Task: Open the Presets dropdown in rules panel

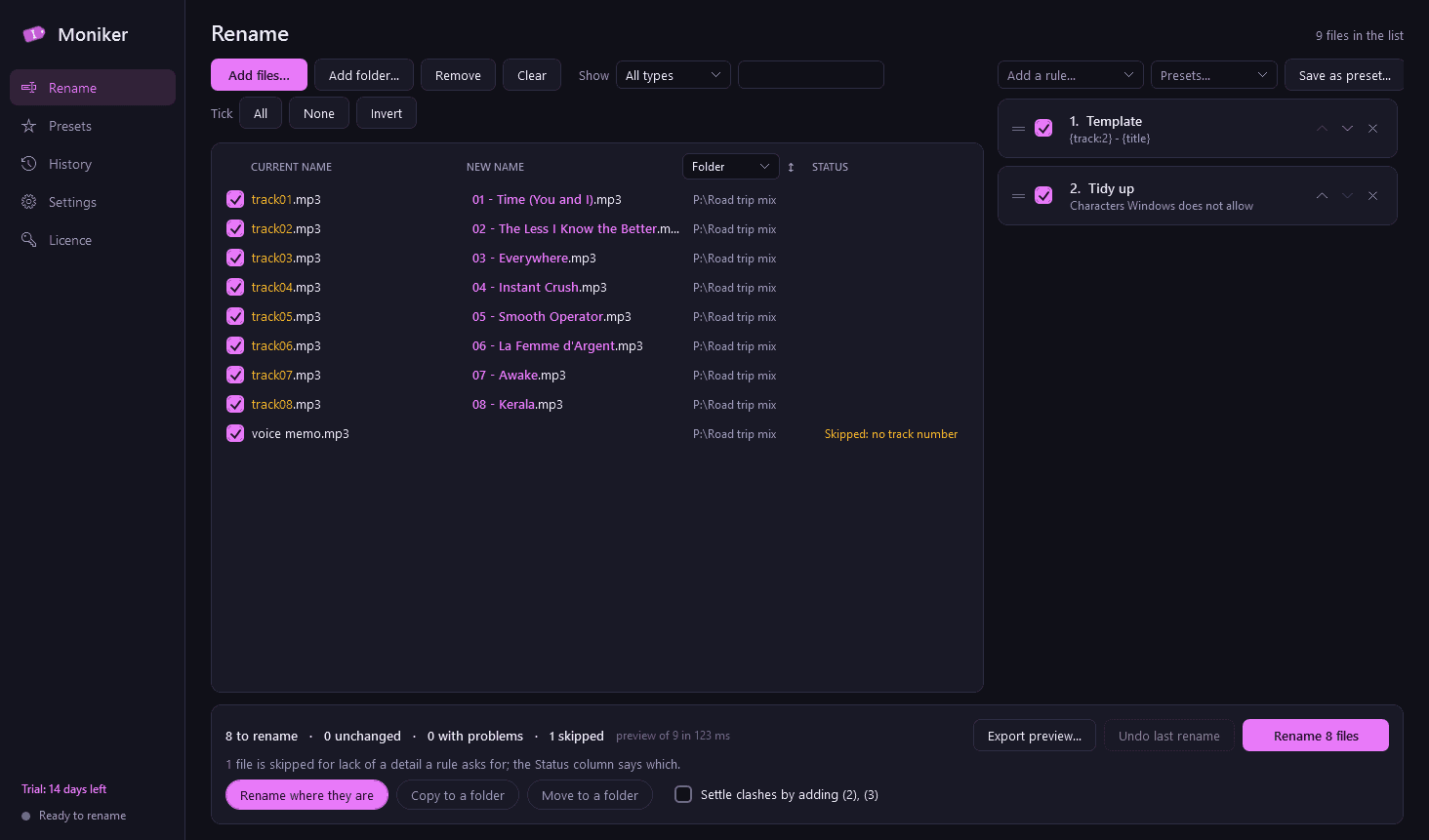Action: point(1214,75)
